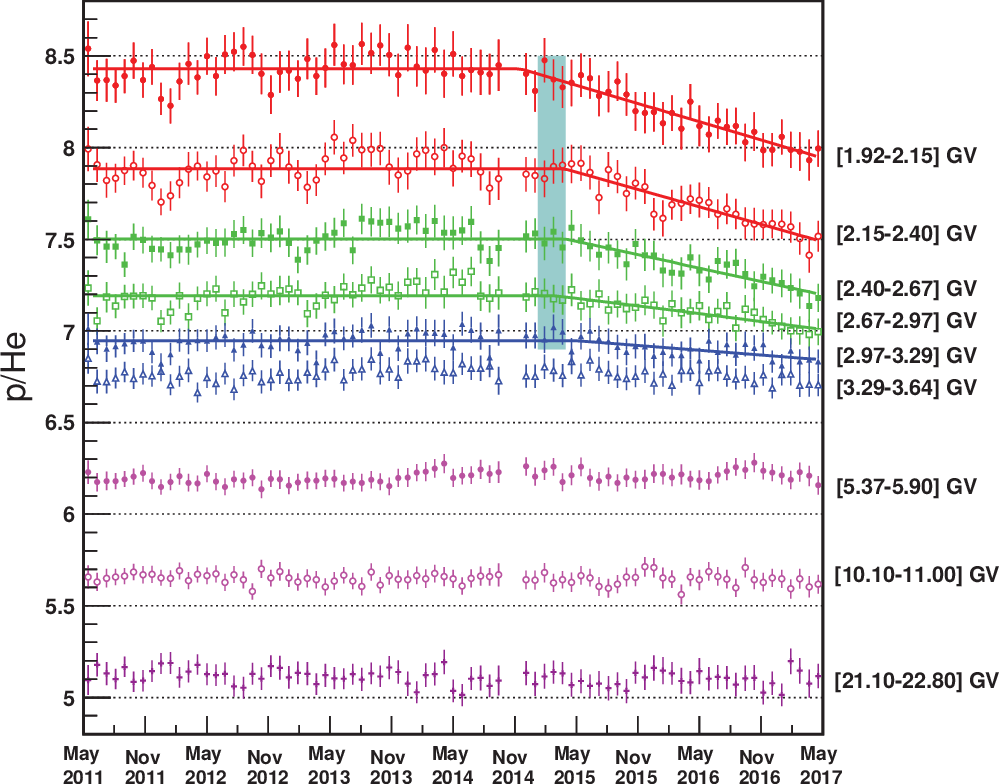Click the May 2016 x-axis label
The width and height of the screenshot is (999, 784).
click(x=697, y=765)
